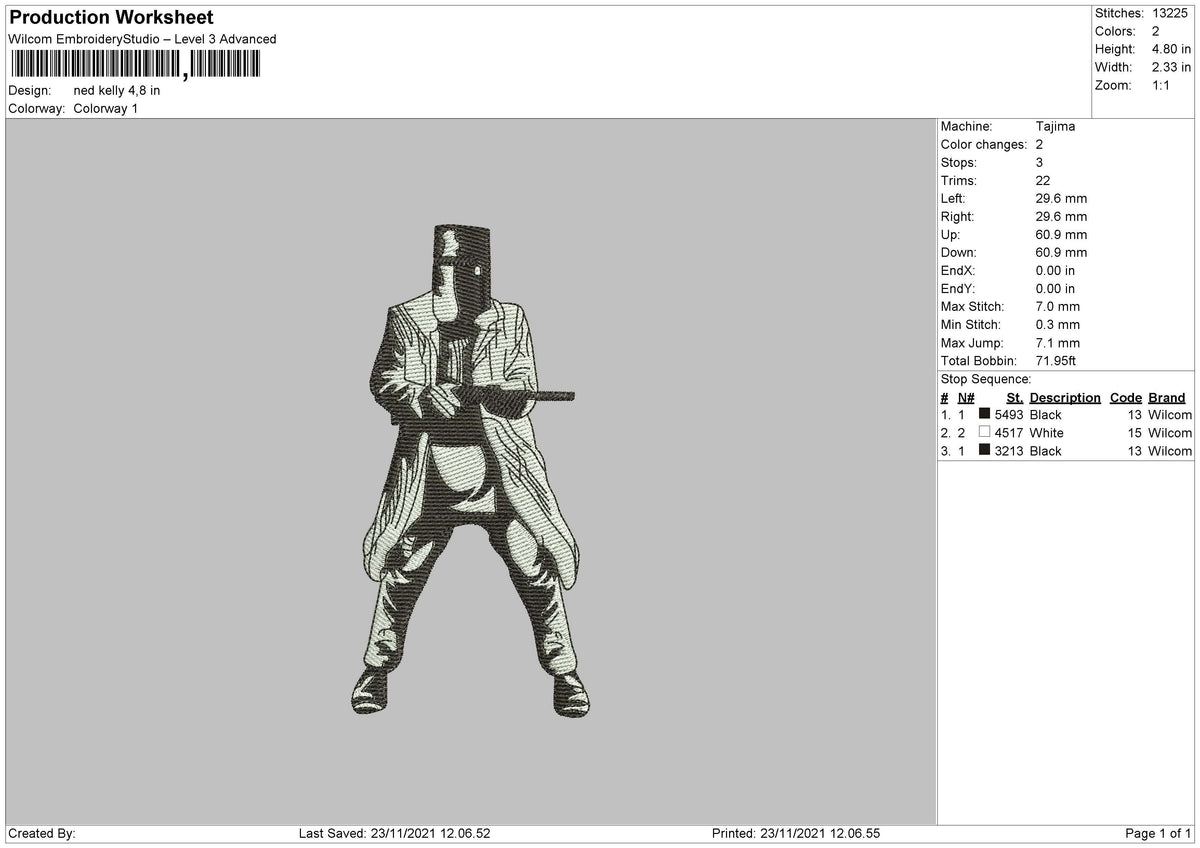Click the Code column header
Screen dimensions: 1200x848
coord(1126,397)
